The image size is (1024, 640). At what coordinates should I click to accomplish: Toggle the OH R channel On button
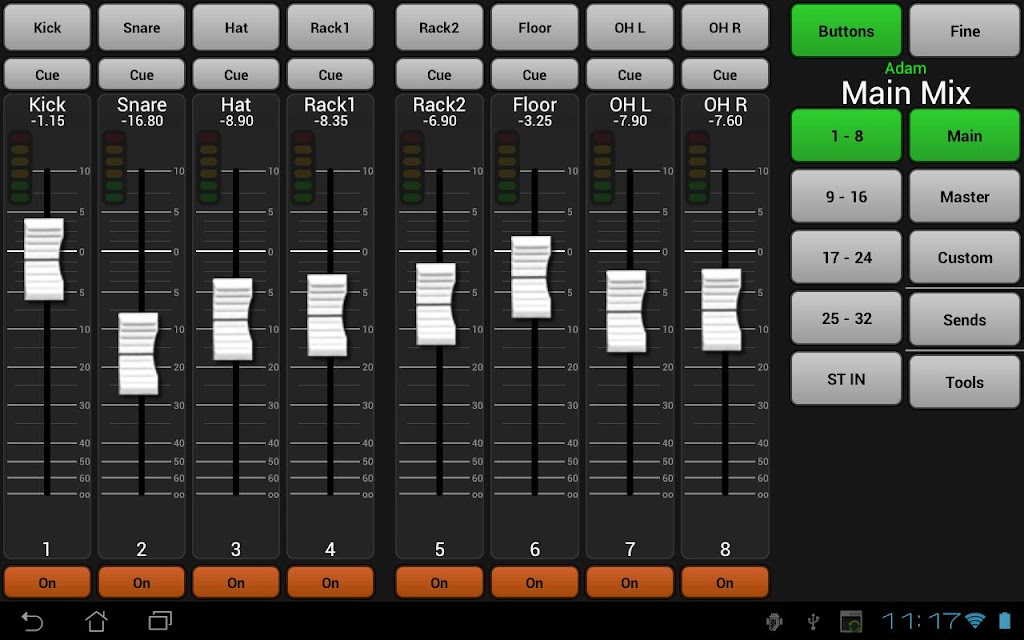point(725,583)
